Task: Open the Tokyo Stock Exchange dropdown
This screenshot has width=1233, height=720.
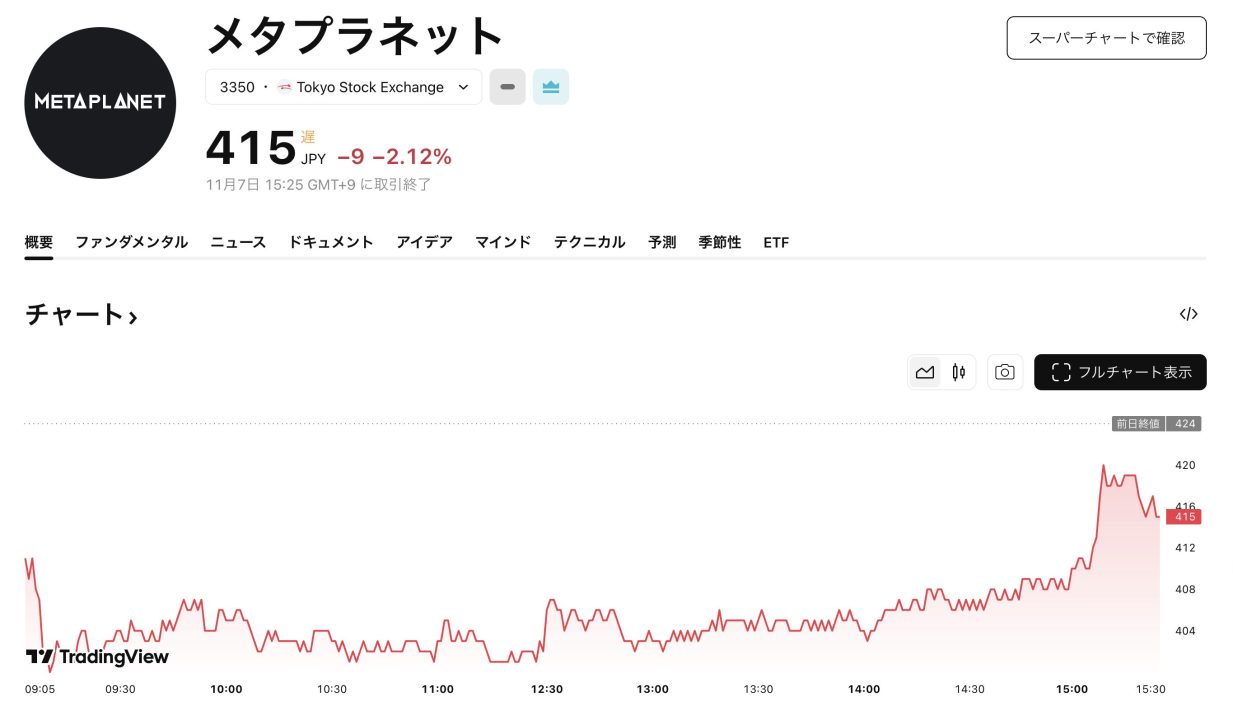Action: pyautogui.click(x=343, y=87)
